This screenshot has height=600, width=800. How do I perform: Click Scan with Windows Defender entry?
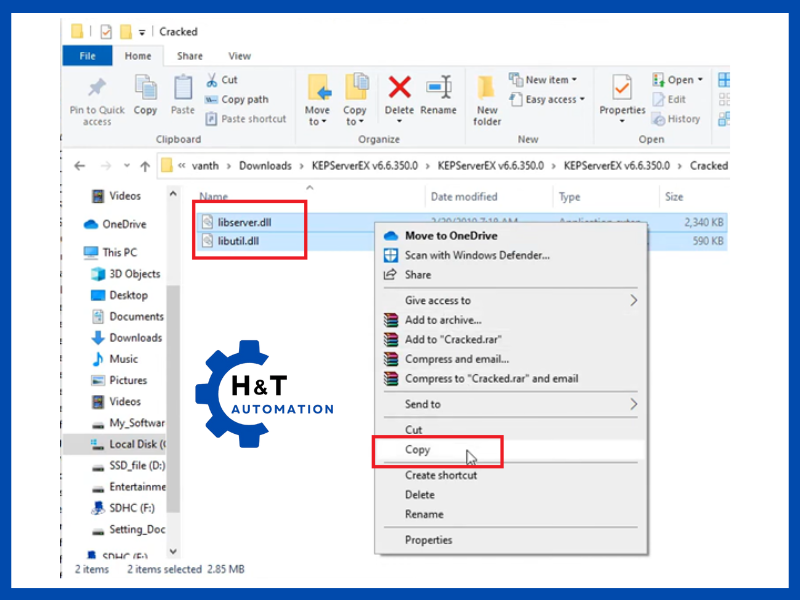pos(476,255)
